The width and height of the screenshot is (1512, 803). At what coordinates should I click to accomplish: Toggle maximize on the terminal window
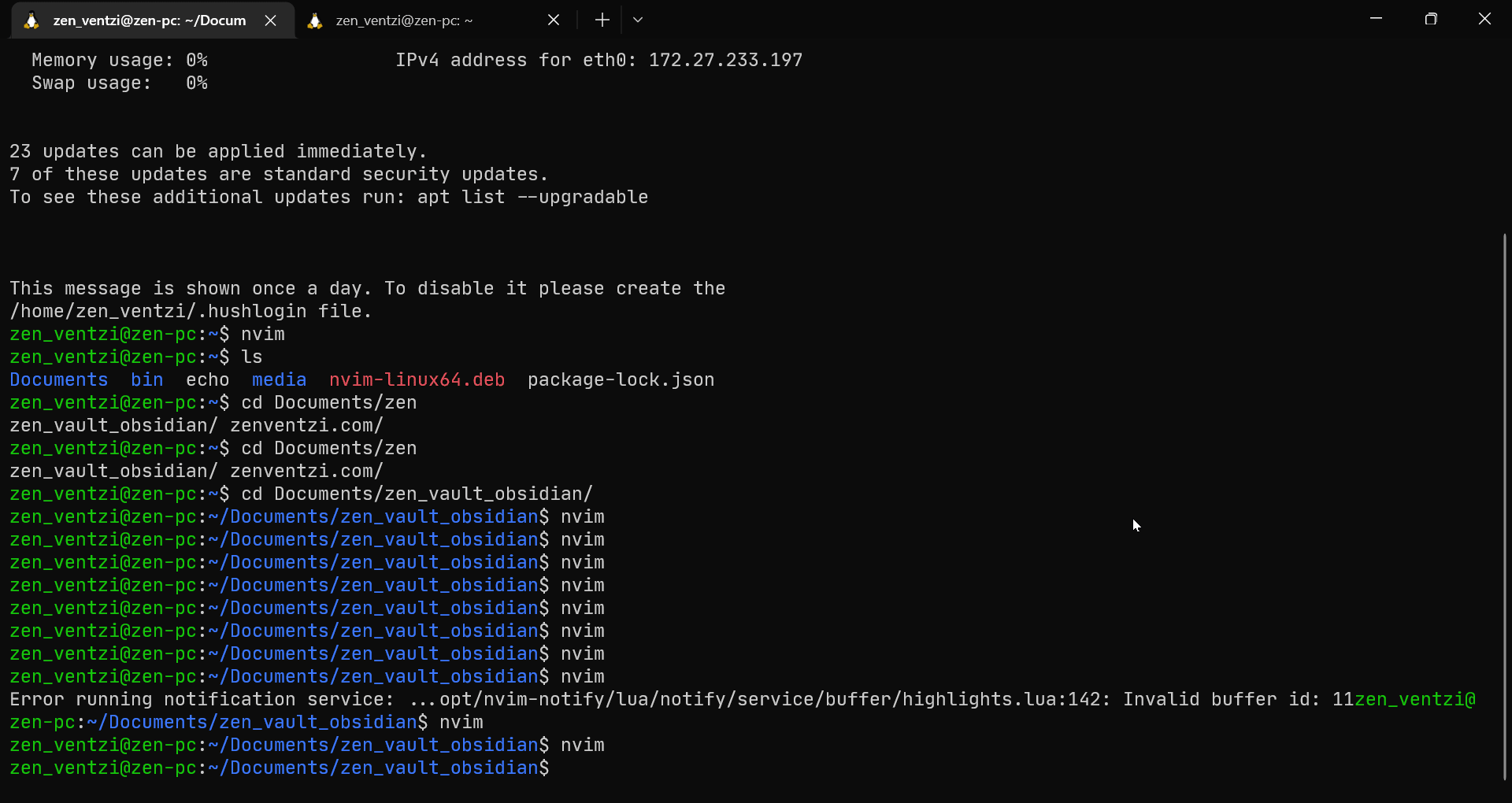coord(1432,18)
